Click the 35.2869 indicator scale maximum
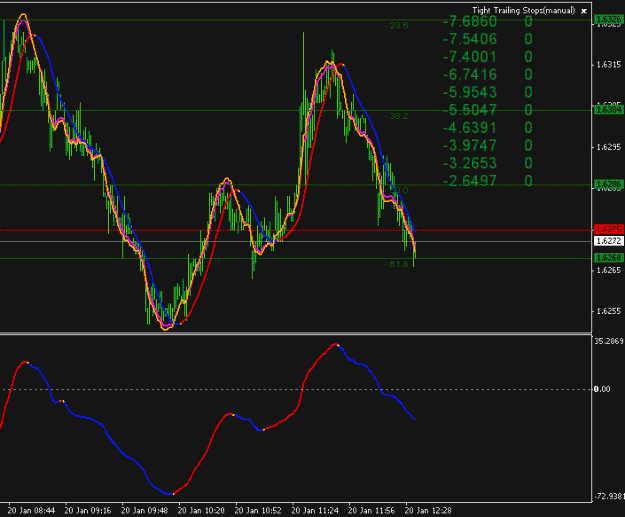 609,341
